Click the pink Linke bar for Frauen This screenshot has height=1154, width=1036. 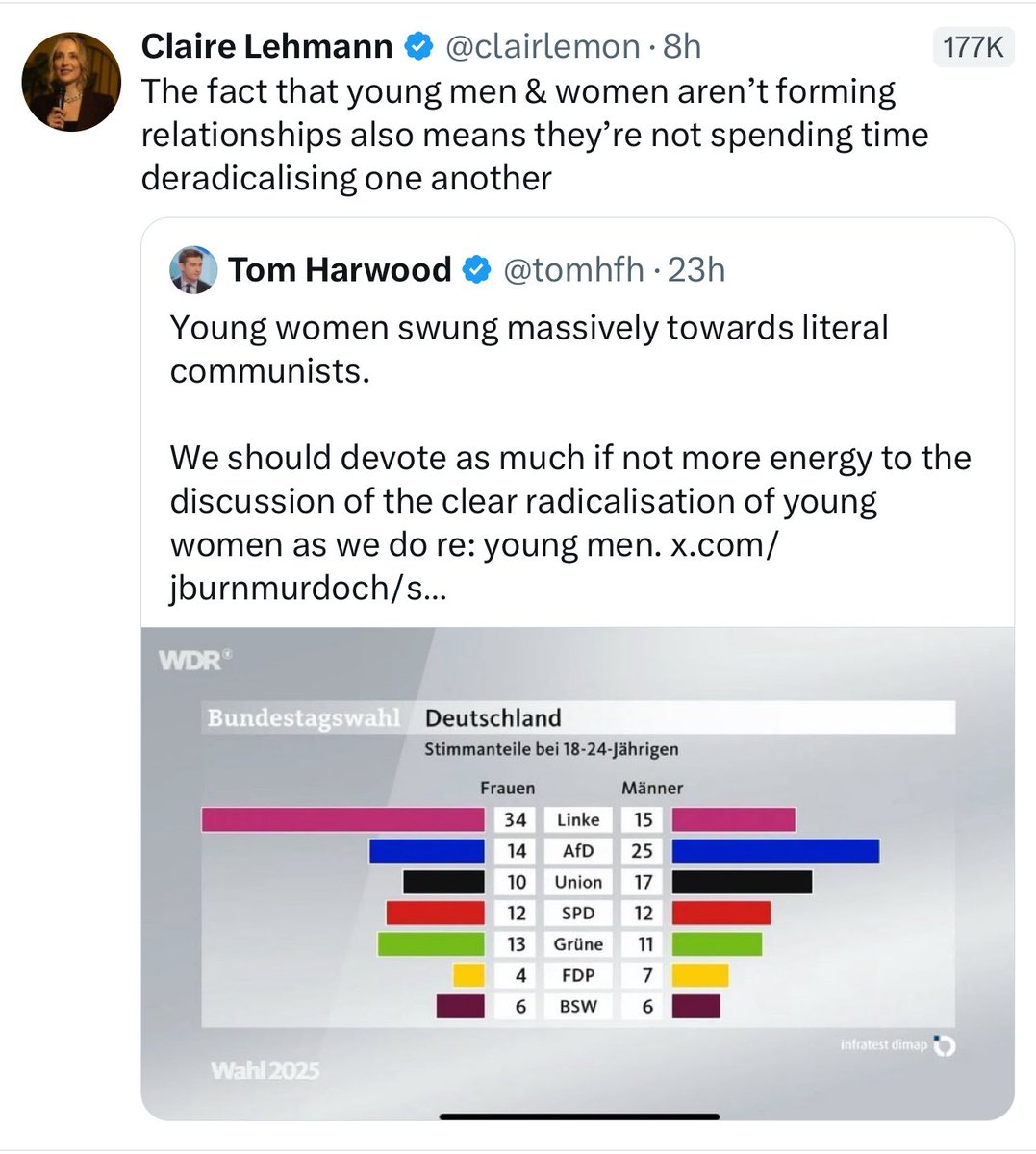[x=342, y=819]
